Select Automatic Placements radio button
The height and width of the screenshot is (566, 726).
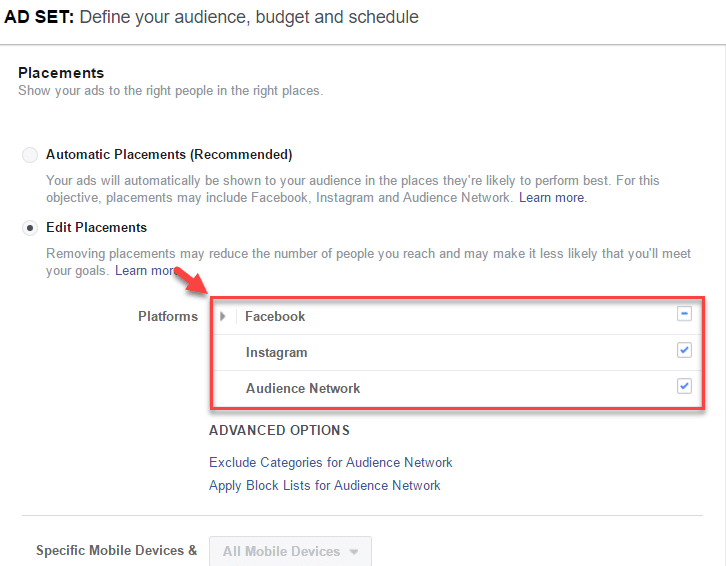(30, 155)
